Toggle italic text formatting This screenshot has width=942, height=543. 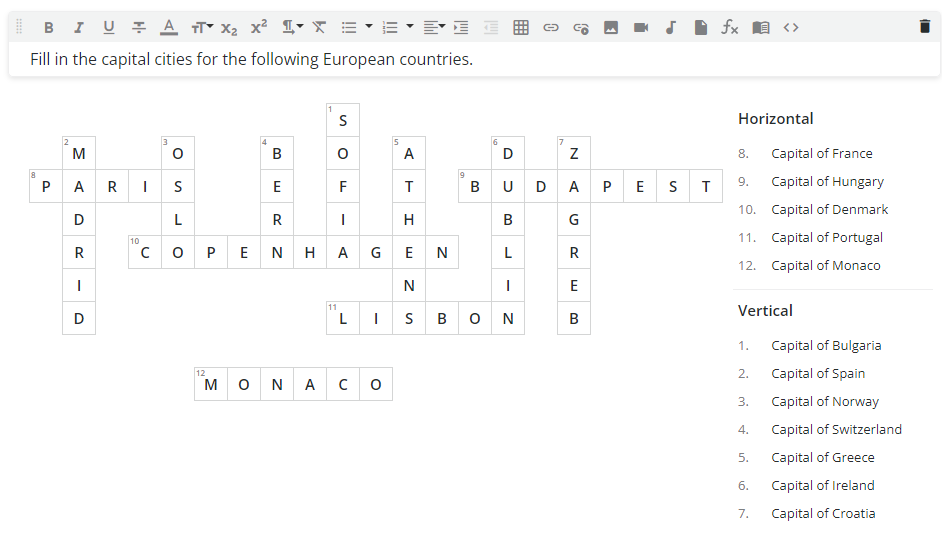(x=78, y=27)
